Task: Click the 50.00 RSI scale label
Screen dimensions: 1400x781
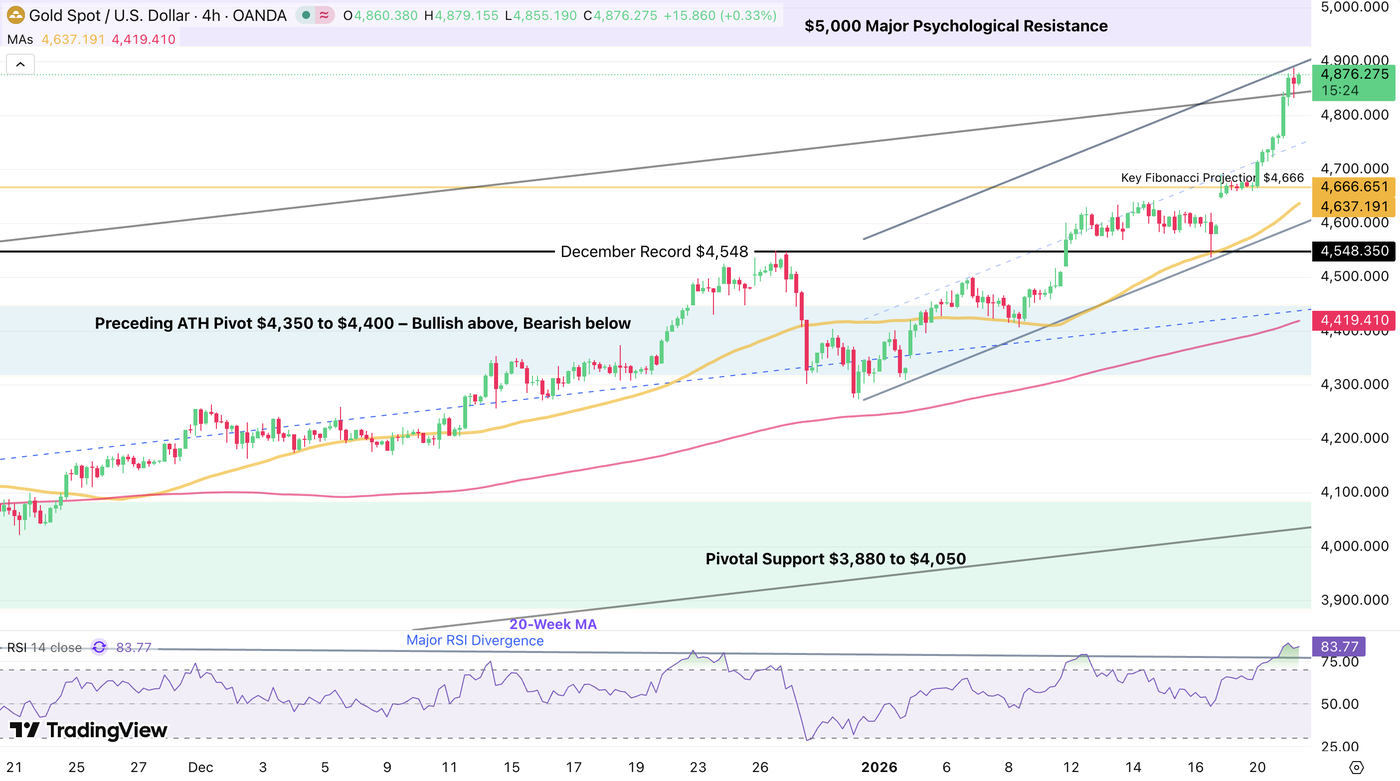Action: click(1339, 704)
